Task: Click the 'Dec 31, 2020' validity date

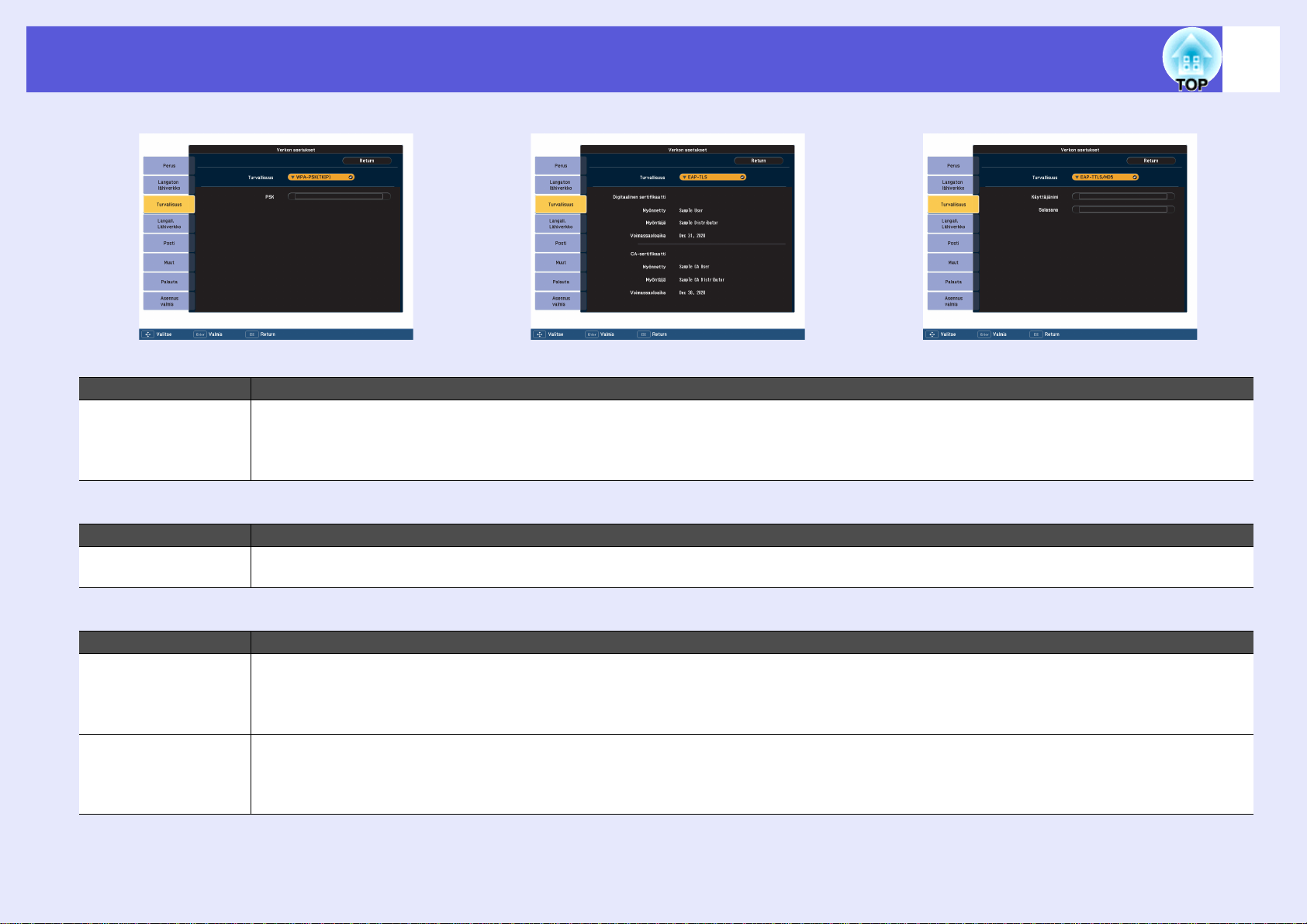Action: click(x=693, y=236)
